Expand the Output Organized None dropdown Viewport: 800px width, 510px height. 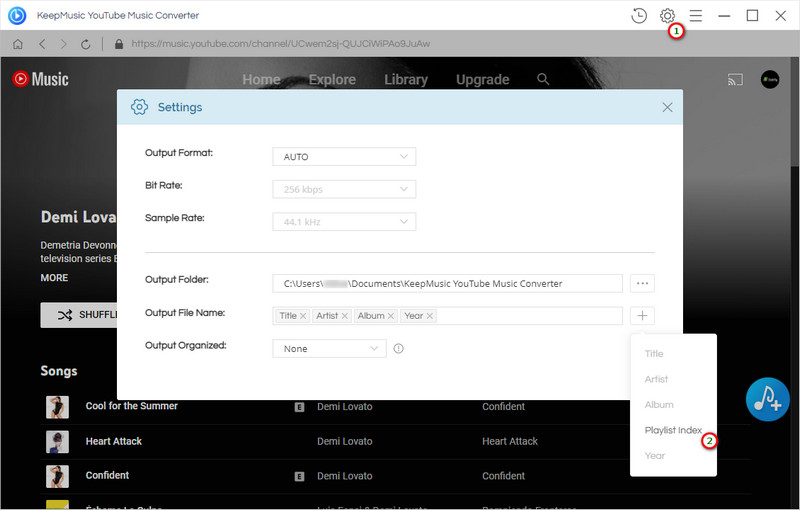tap(330, 348)
